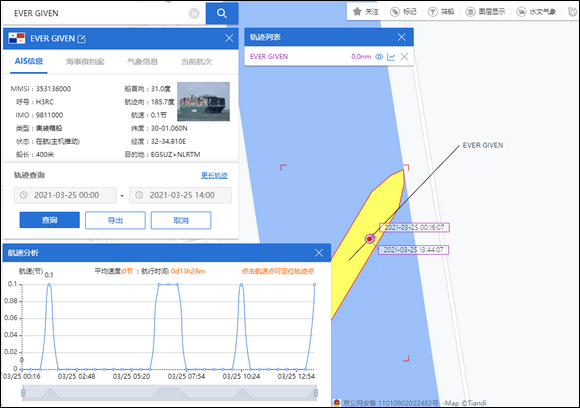Image resolution: width=580 pixels, height=408 pixels.
Task: Select EVER GIVEN entry in track list
Action: (x=269, y=57)
